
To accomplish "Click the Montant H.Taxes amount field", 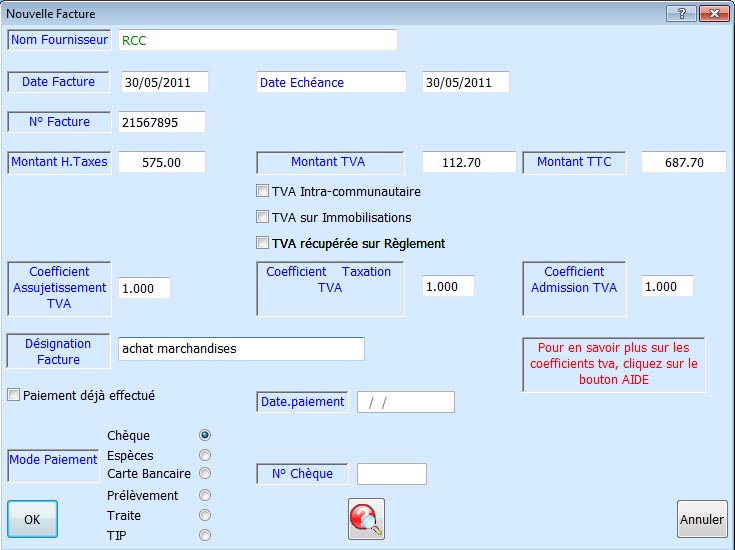I will (161, 162).
